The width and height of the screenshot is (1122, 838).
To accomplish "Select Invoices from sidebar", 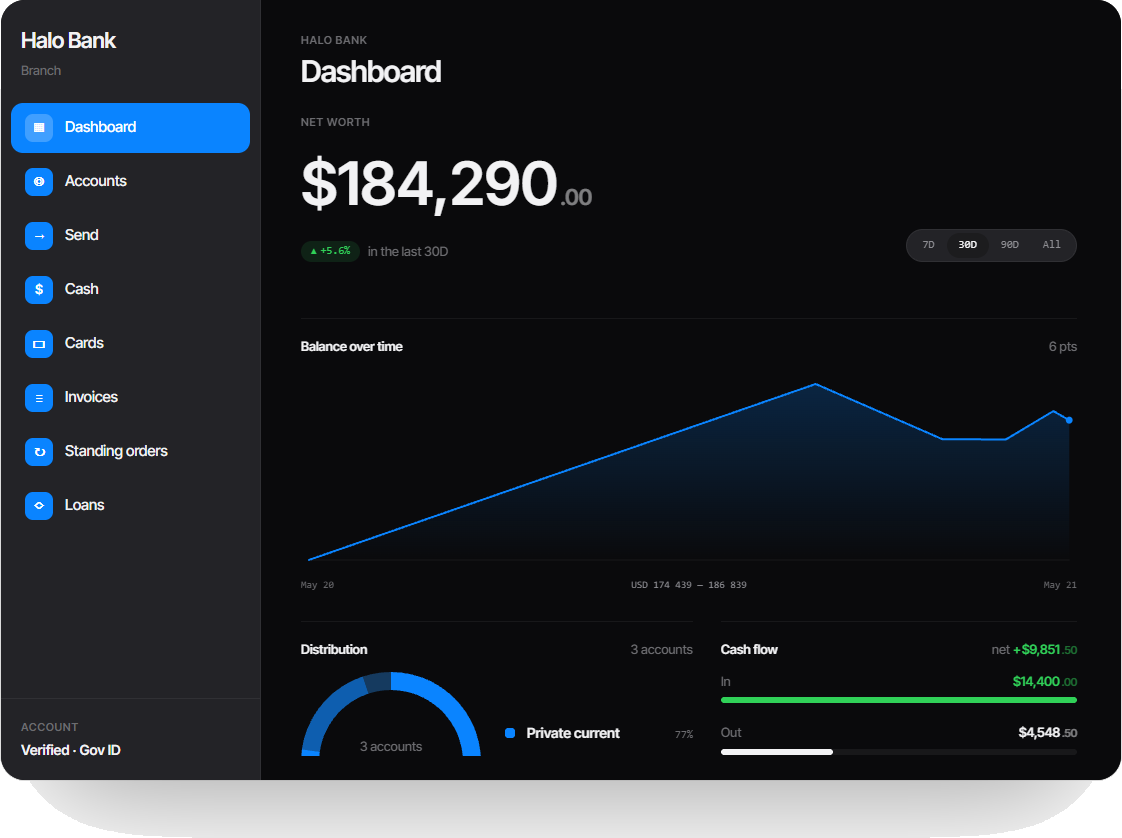I will [130, 398].
